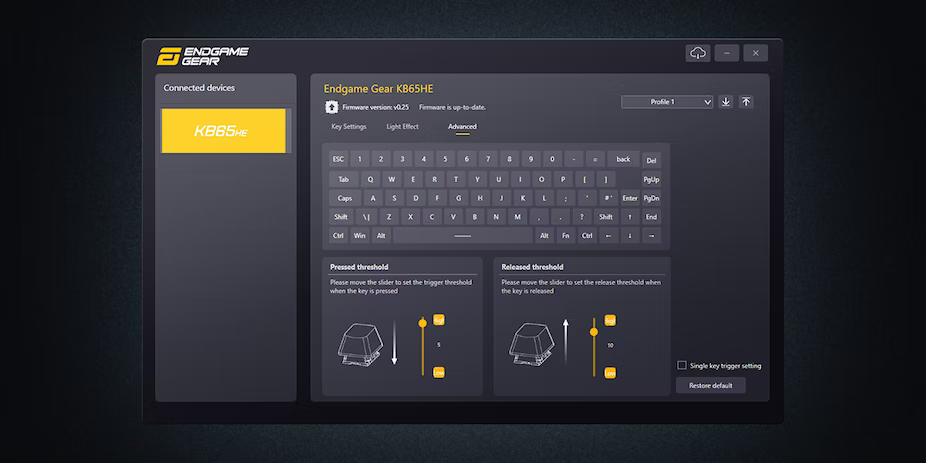Screen dimensions: 926x463
Task: Select the Enter key on keyboard layout
Action: [x=630, y=198]
